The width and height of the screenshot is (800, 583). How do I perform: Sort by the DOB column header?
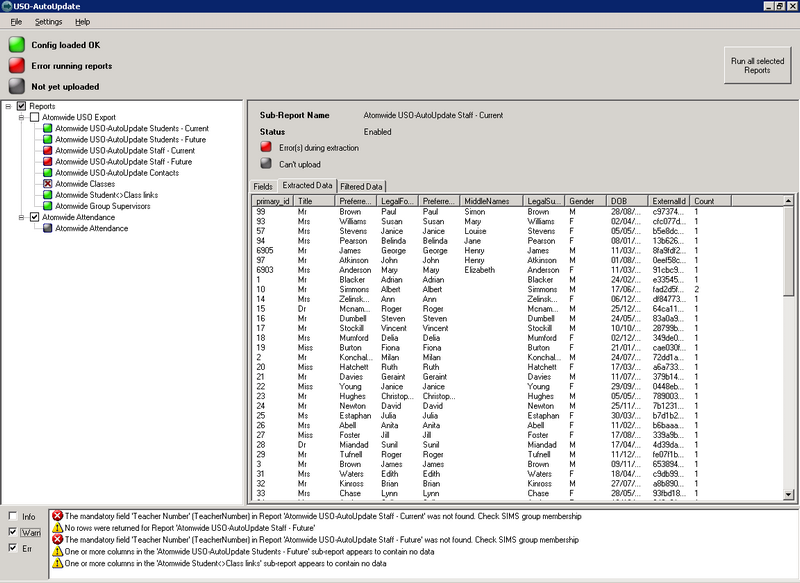tap(628, 201)
